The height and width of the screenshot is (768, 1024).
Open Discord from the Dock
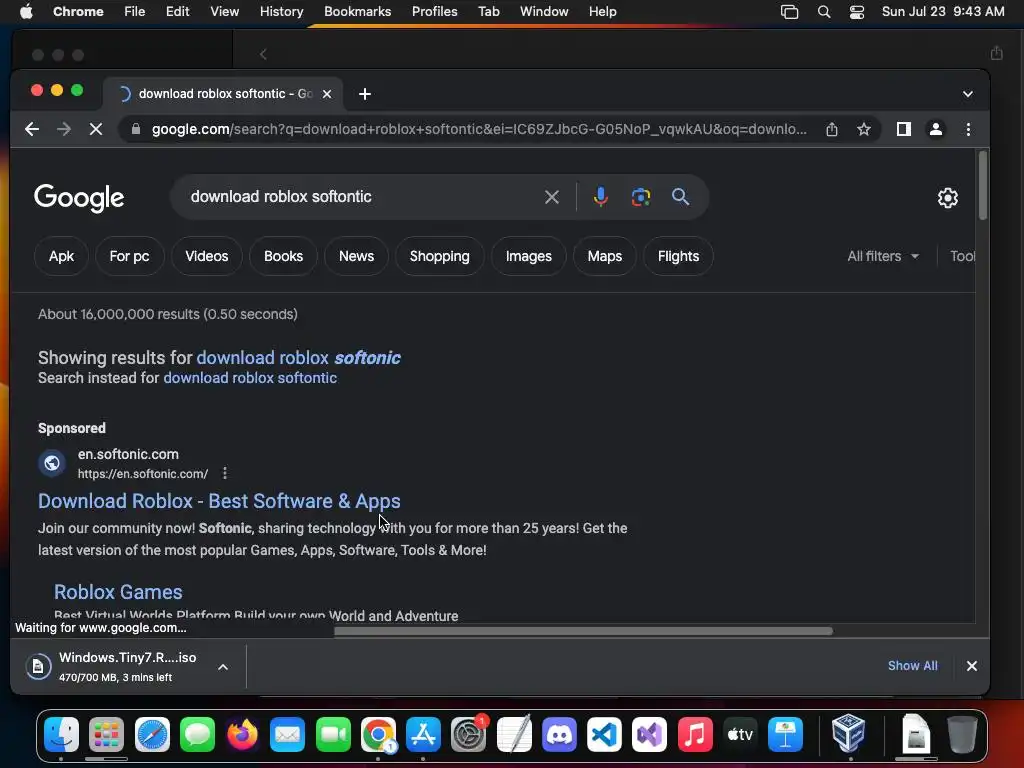coord(559,735)
